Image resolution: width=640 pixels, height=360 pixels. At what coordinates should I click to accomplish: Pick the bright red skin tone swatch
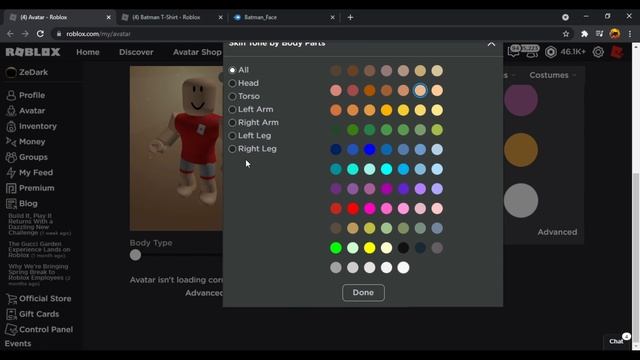[x=353, y=209]
